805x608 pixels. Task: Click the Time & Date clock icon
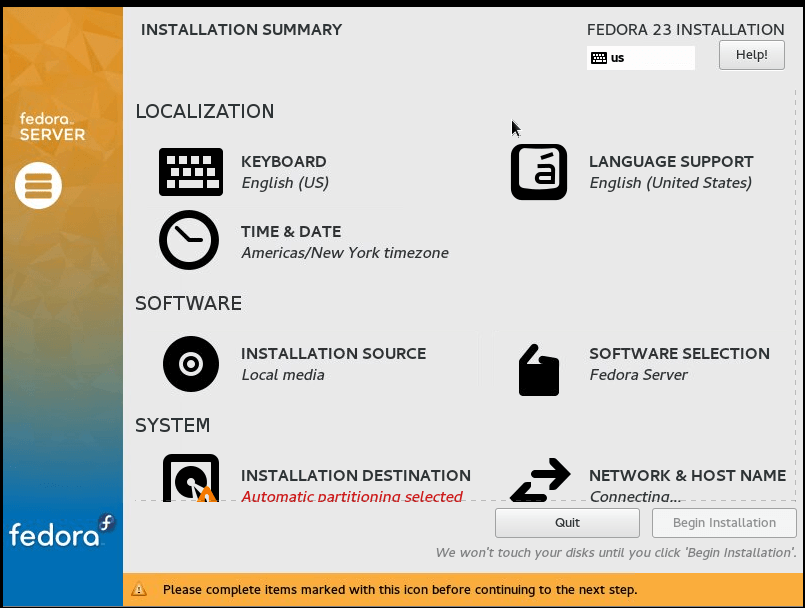coord(189,240)
